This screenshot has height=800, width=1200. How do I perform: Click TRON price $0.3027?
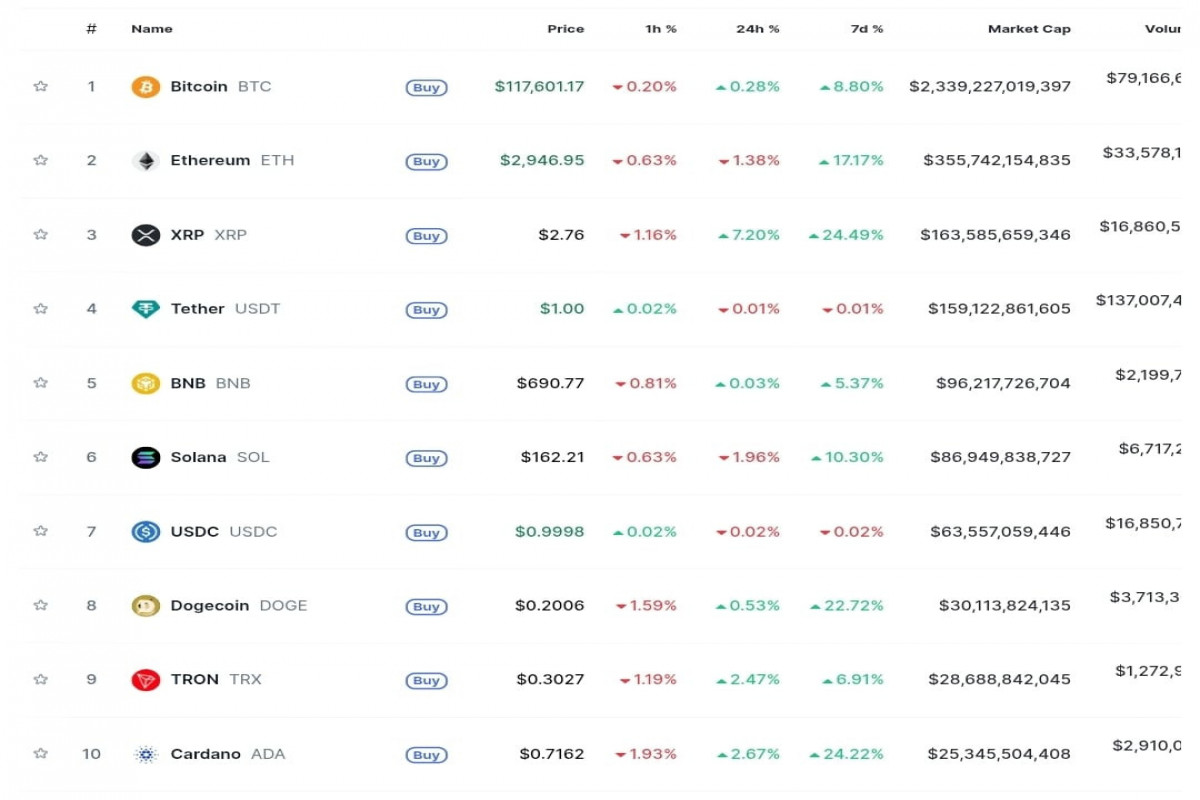tap(550, 679)
